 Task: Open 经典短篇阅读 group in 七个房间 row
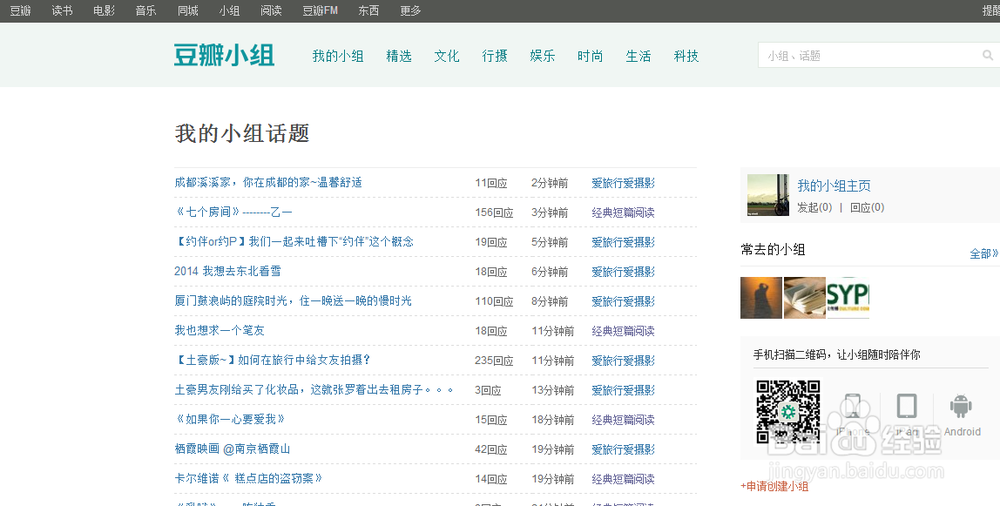point(623,212)
